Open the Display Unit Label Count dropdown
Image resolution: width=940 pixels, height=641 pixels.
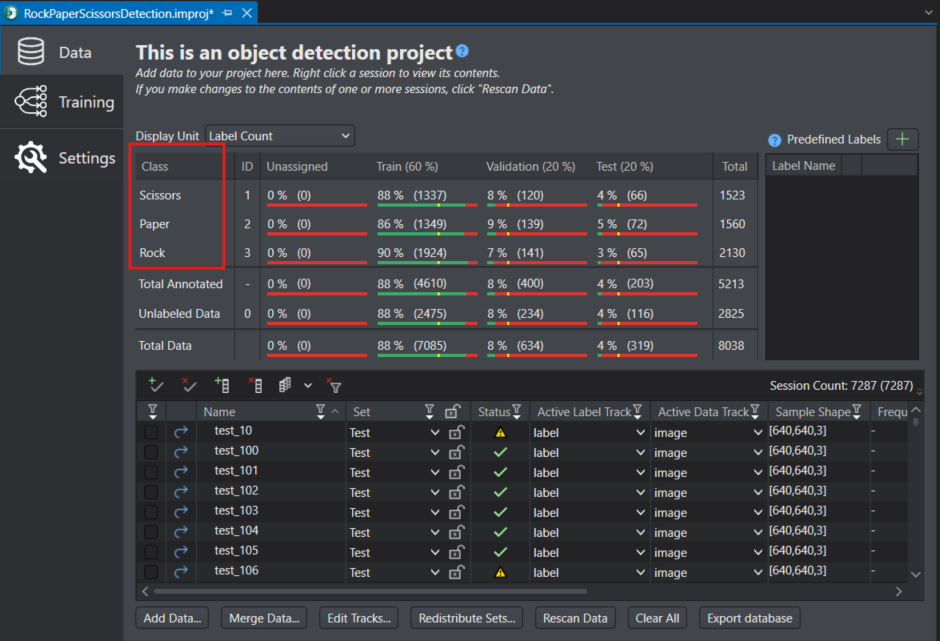coord(280,136)
